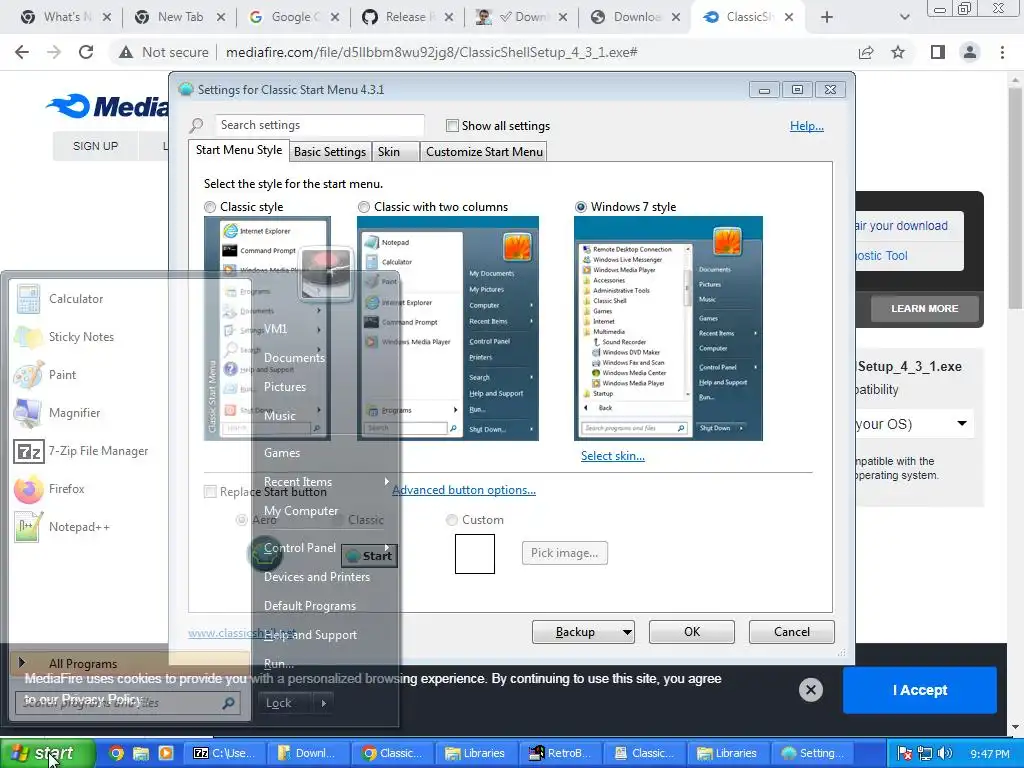Click the browser address bar URL

431,52
